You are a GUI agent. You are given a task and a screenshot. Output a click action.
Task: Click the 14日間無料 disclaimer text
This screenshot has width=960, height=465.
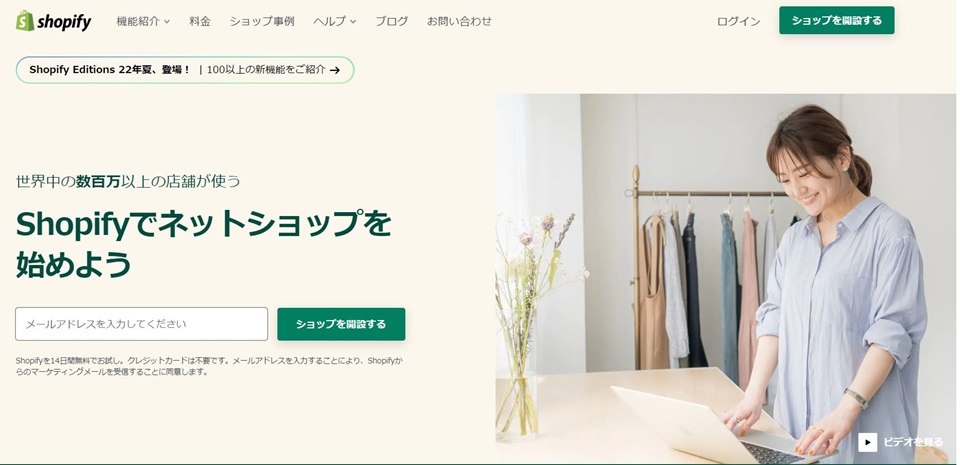click(x=210, y=366)
